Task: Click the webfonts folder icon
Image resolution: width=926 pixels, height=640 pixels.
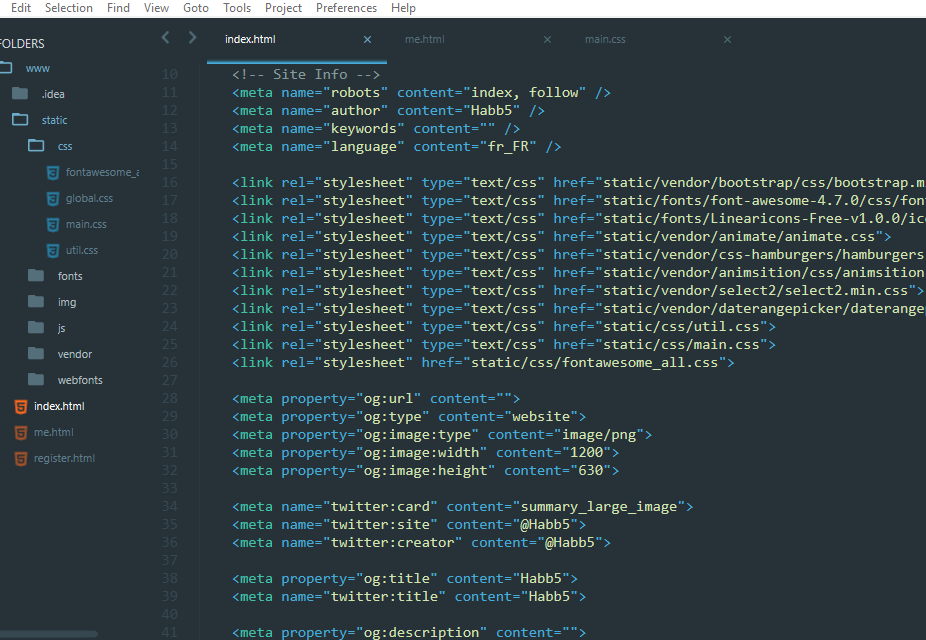Action: point(36,379)
